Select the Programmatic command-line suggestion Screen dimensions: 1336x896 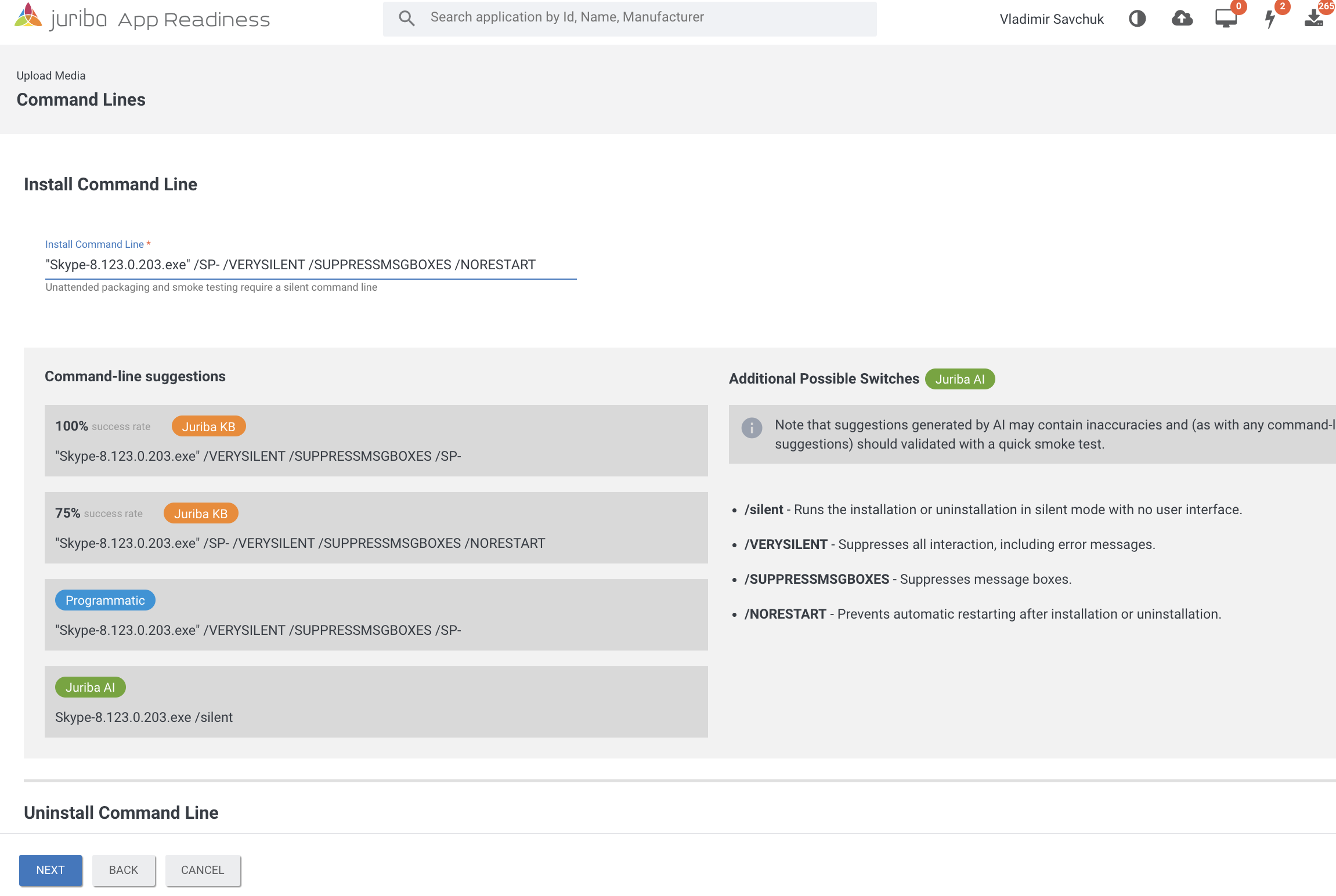click(x=376, y=615)
